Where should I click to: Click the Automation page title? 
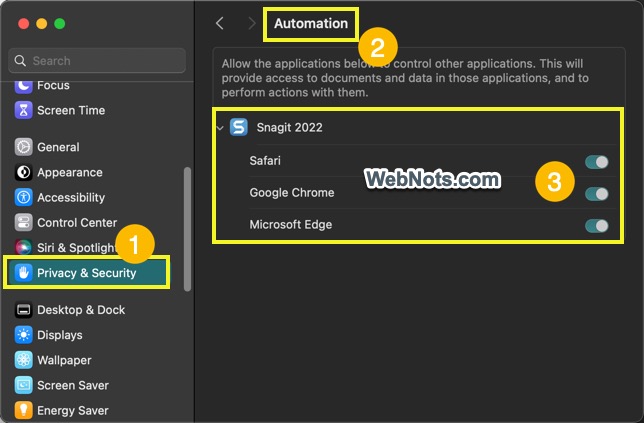coord(311,23)
